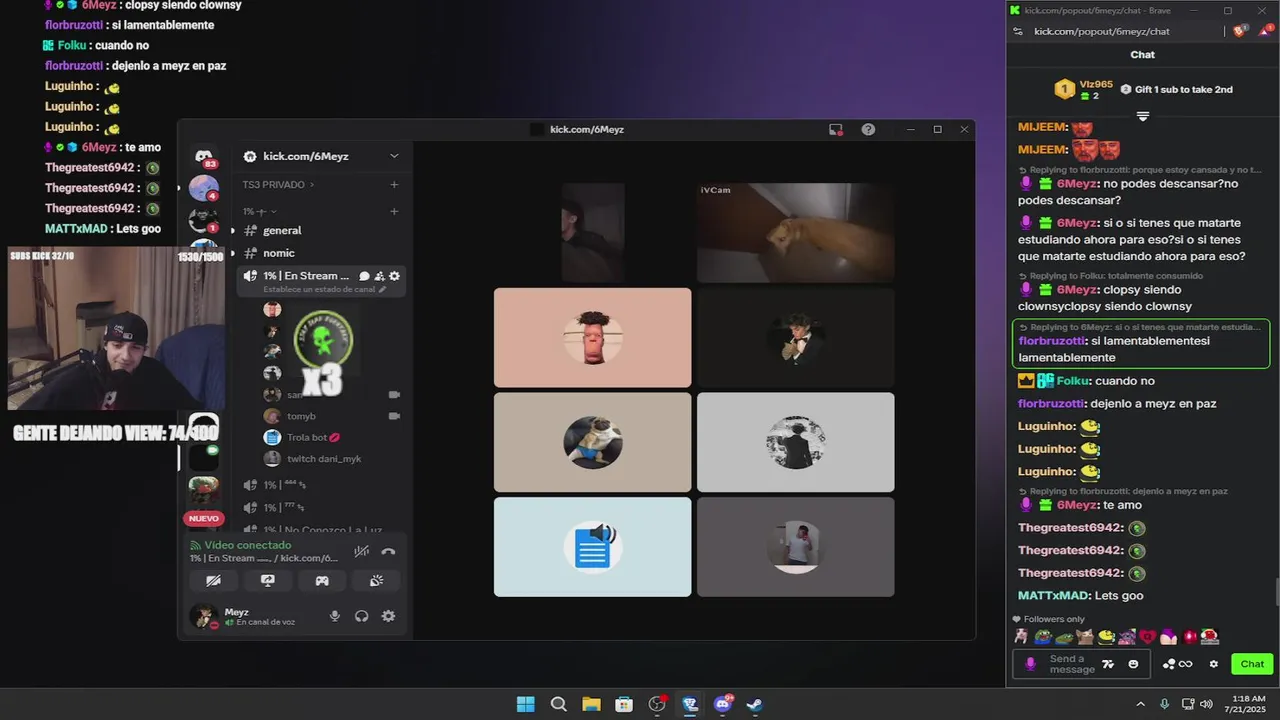
Task: Click the green Chat send button
Action: [1252, 664]
